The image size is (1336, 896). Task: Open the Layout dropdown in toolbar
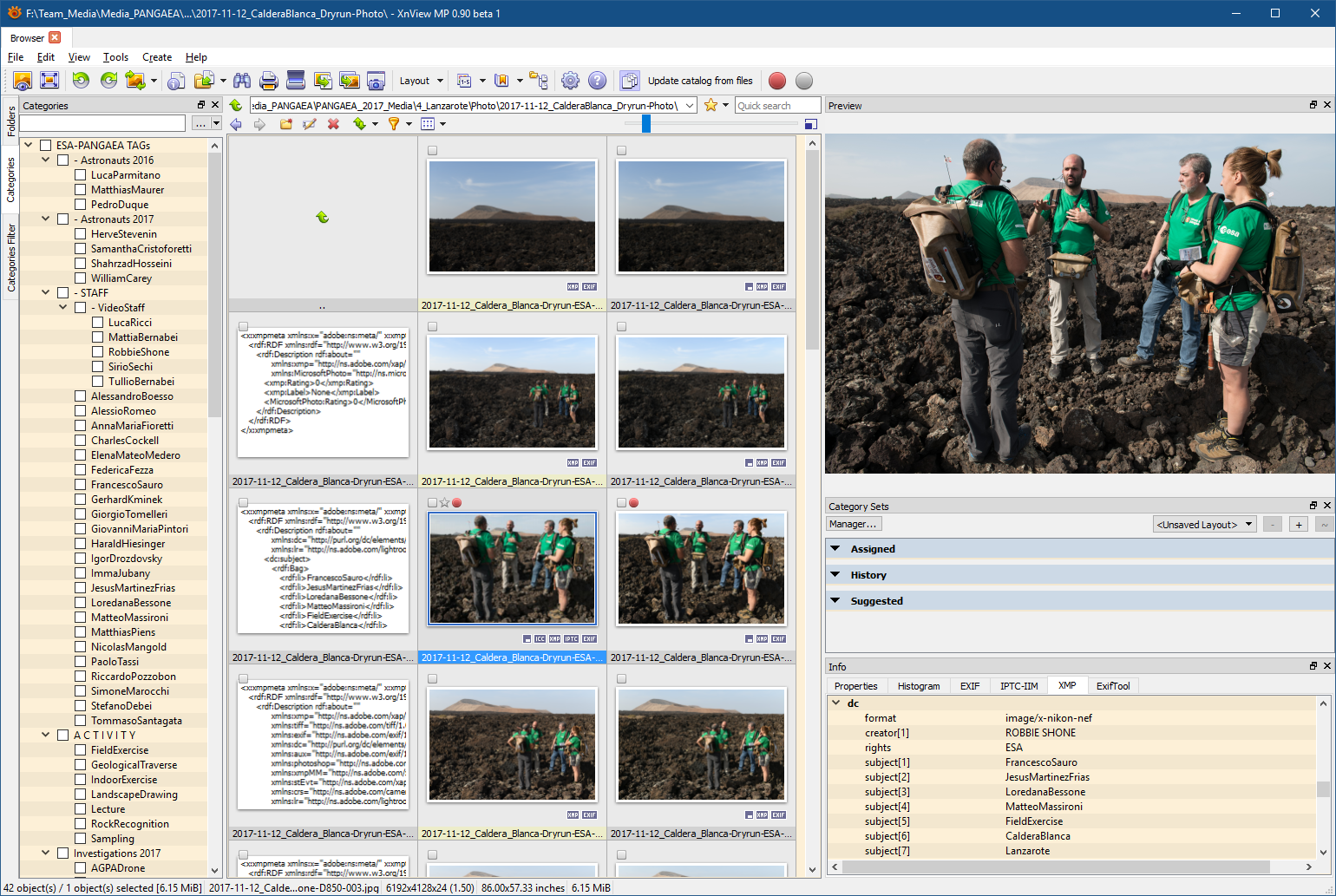(x=421, y=81)
